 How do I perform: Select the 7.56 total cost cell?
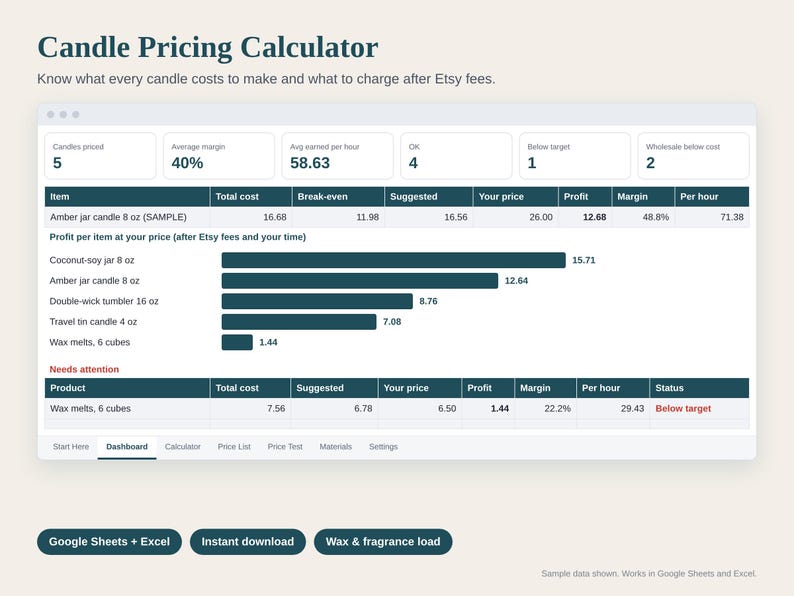click(250, 409)
